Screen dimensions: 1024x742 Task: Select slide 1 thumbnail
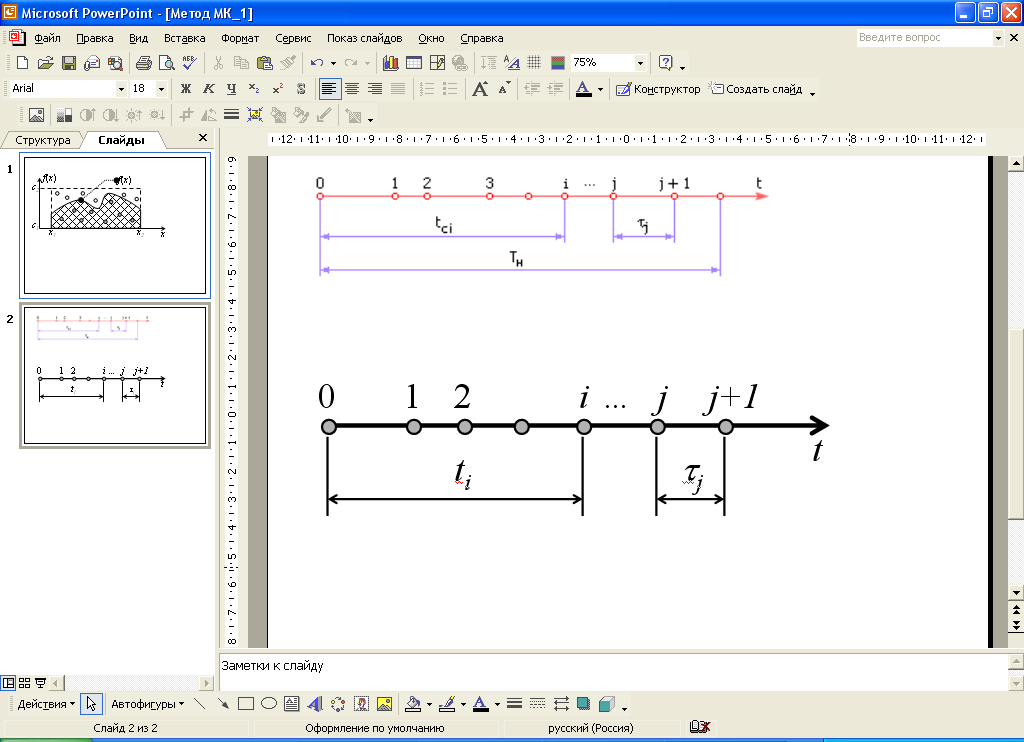point(115,225)
